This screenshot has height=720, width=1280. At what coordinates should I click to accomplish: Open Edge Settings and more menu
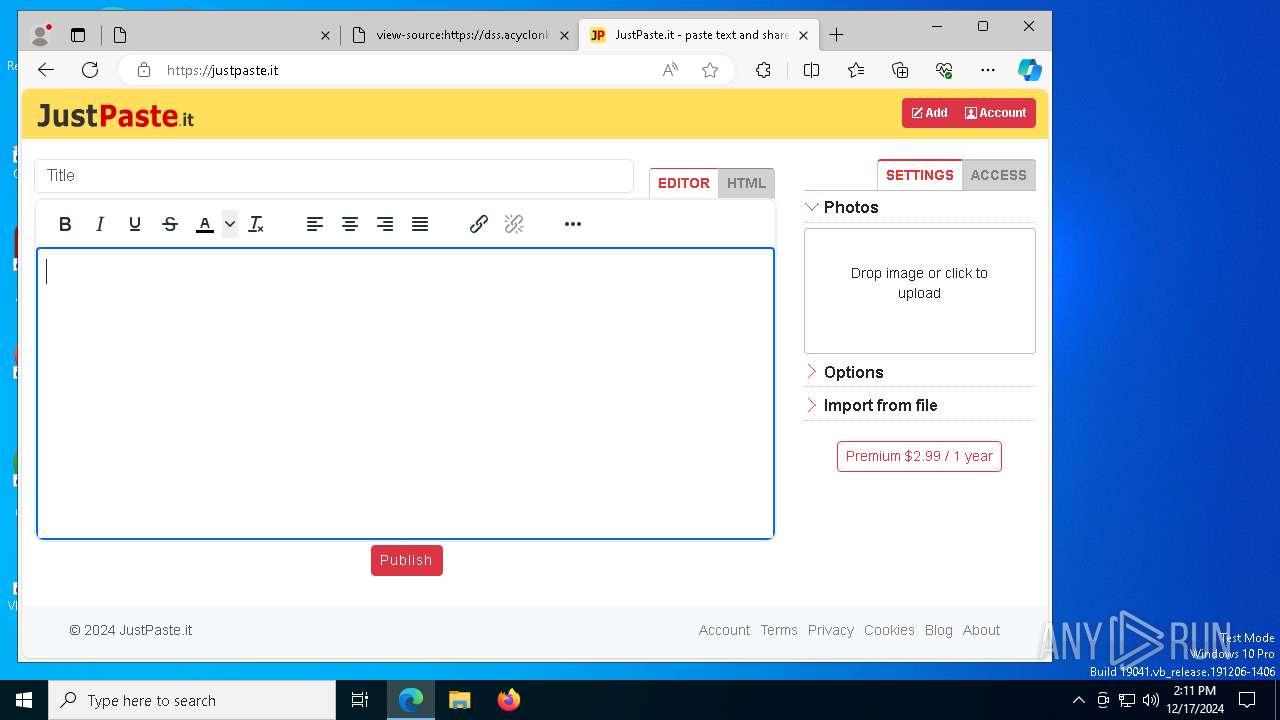click(988, 70)
